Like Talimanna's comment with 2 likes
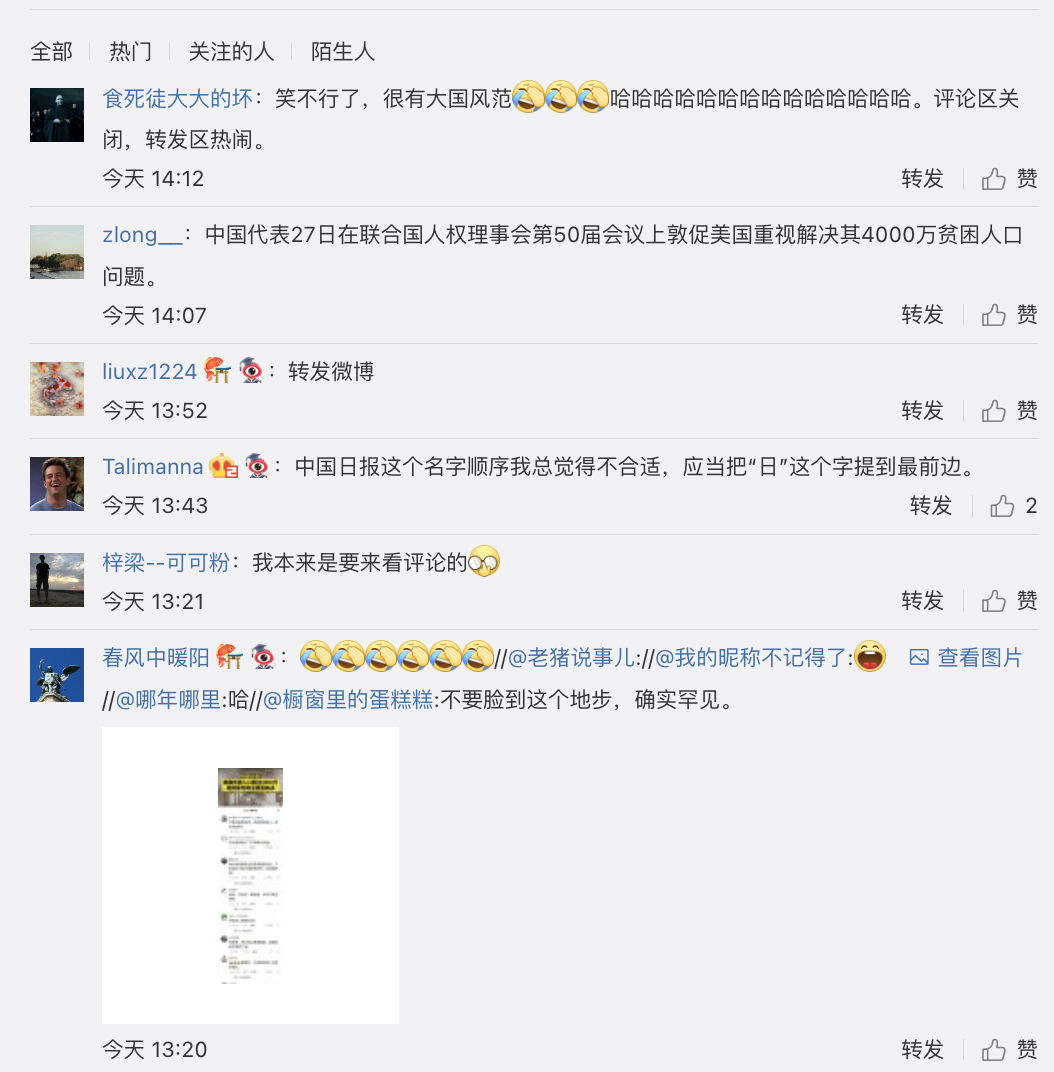The width and height of the screenshot is (1054, 1072). point(1014,505)
